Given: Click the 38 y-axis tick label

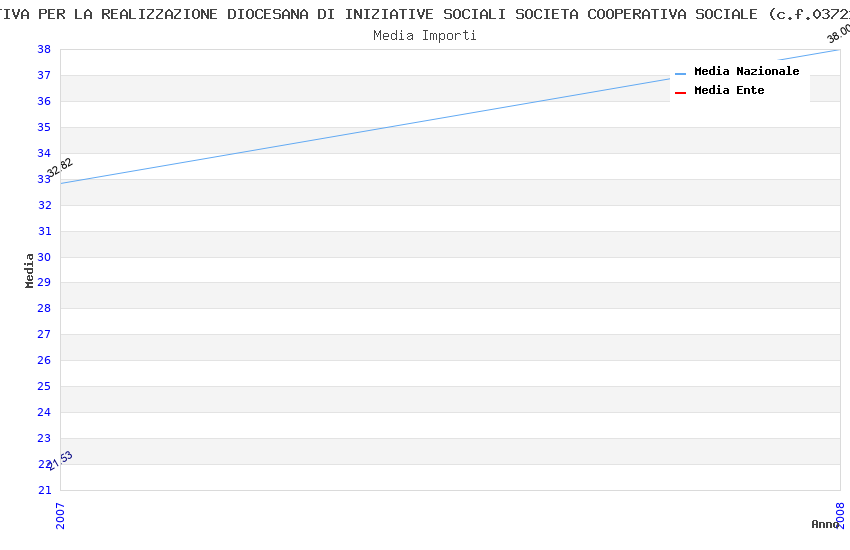Looking at the screenshot, I should [x=44, y=49].
